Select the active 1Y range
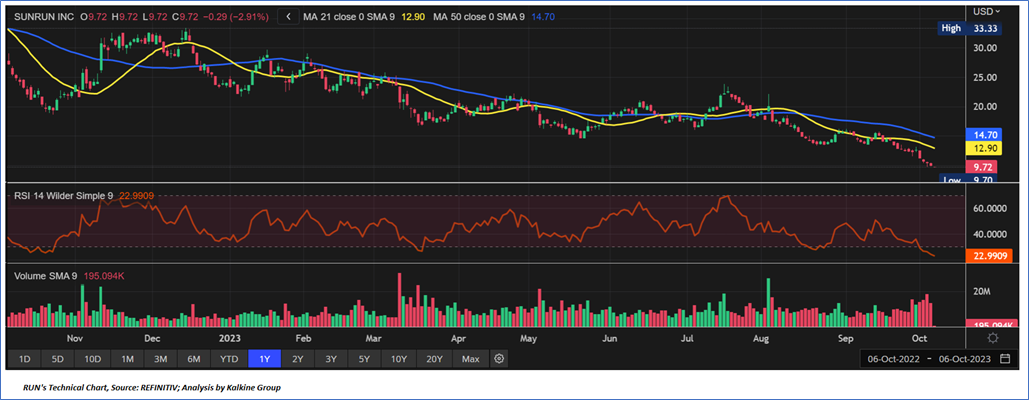Image resolution: width=1029 pixels, height=400 pixels. [x=264, y=359]
